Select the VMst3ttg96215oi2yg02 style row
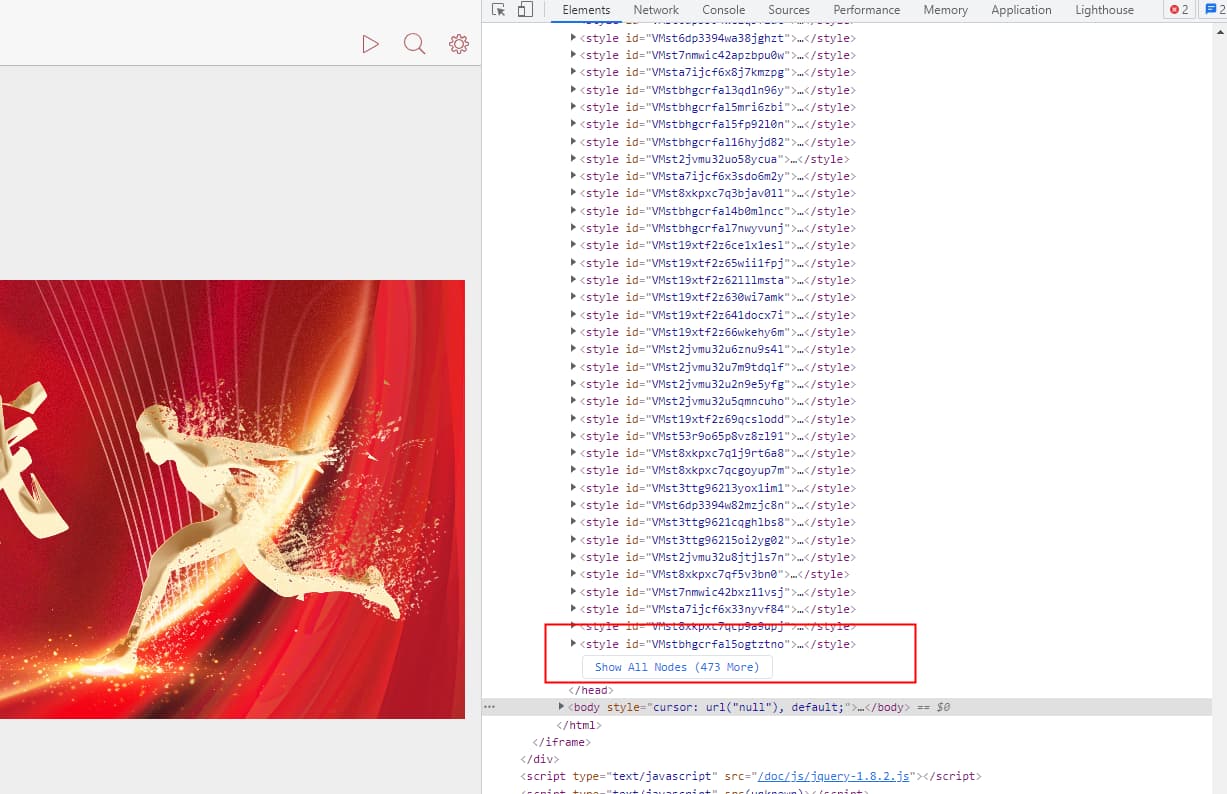 (x=716, y=540)
